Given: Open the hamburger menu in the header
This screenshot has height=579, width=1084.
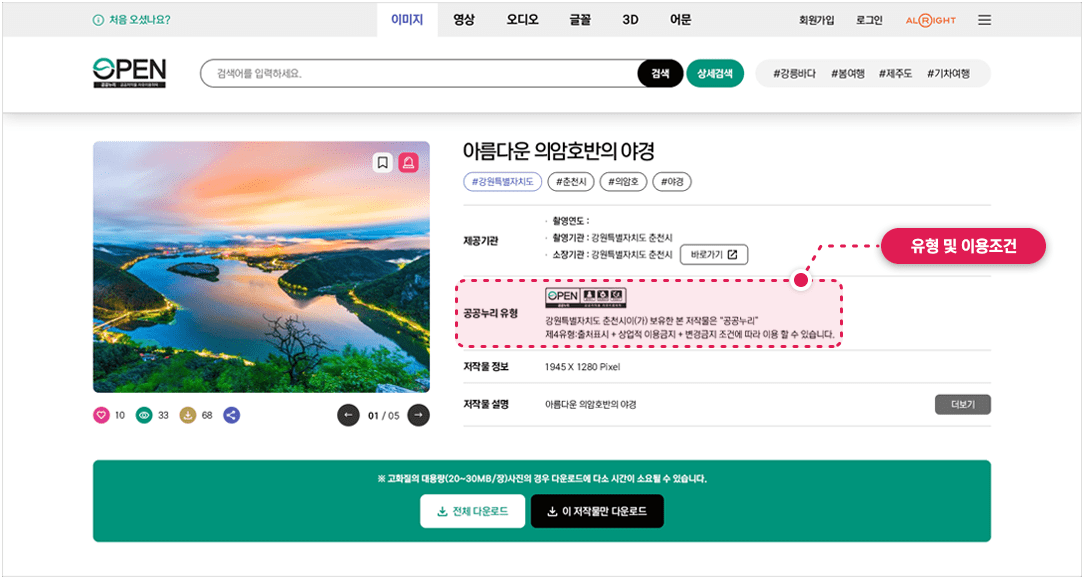Looking at the screenshot, I should point(984,19).
